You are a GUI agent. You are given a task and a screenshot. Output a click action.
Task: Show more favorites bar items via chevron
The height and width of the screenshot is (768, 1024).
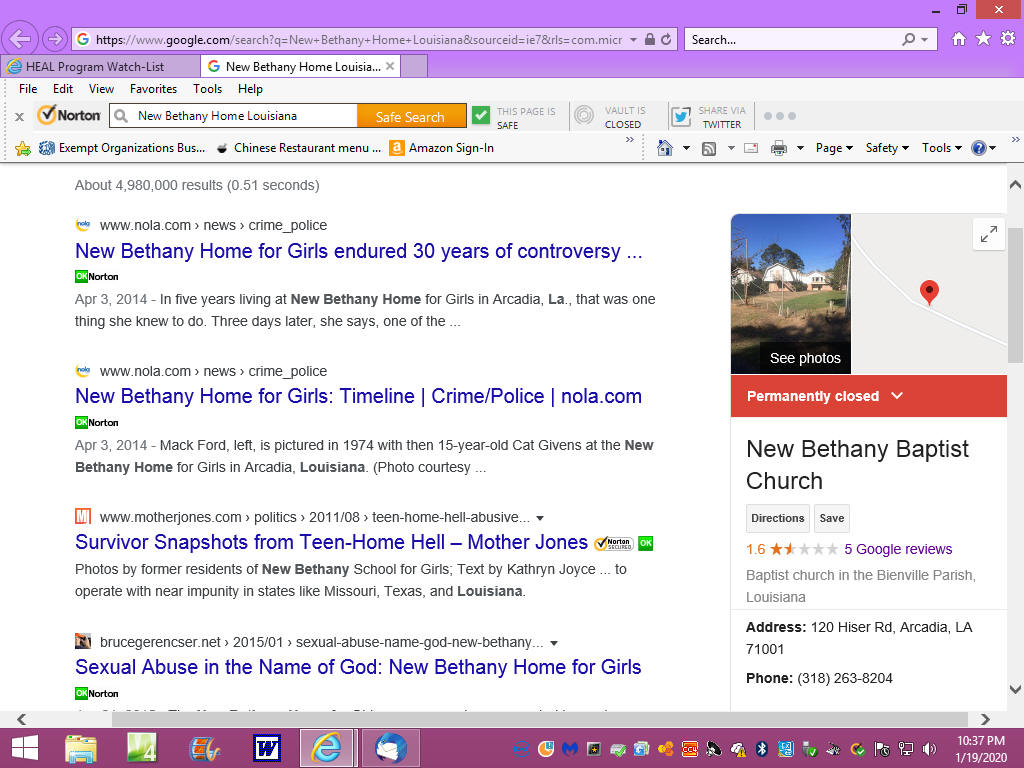coord(630,140)
